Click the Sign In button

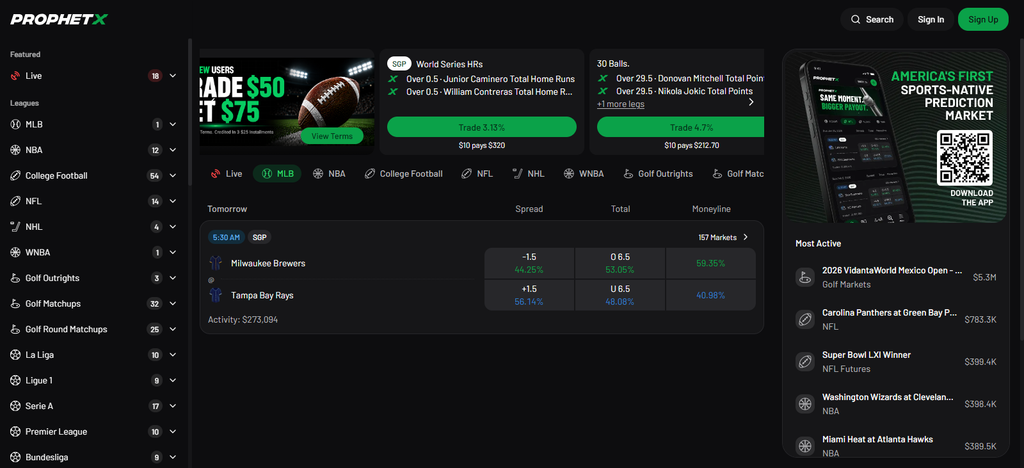931,20
